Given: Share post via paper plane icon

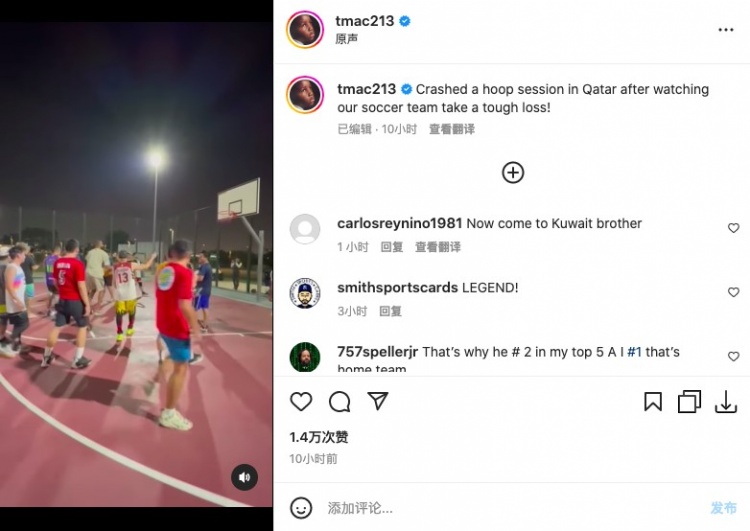Looking at the screenshot, I should pyautogui.click(x=378, y=401).
